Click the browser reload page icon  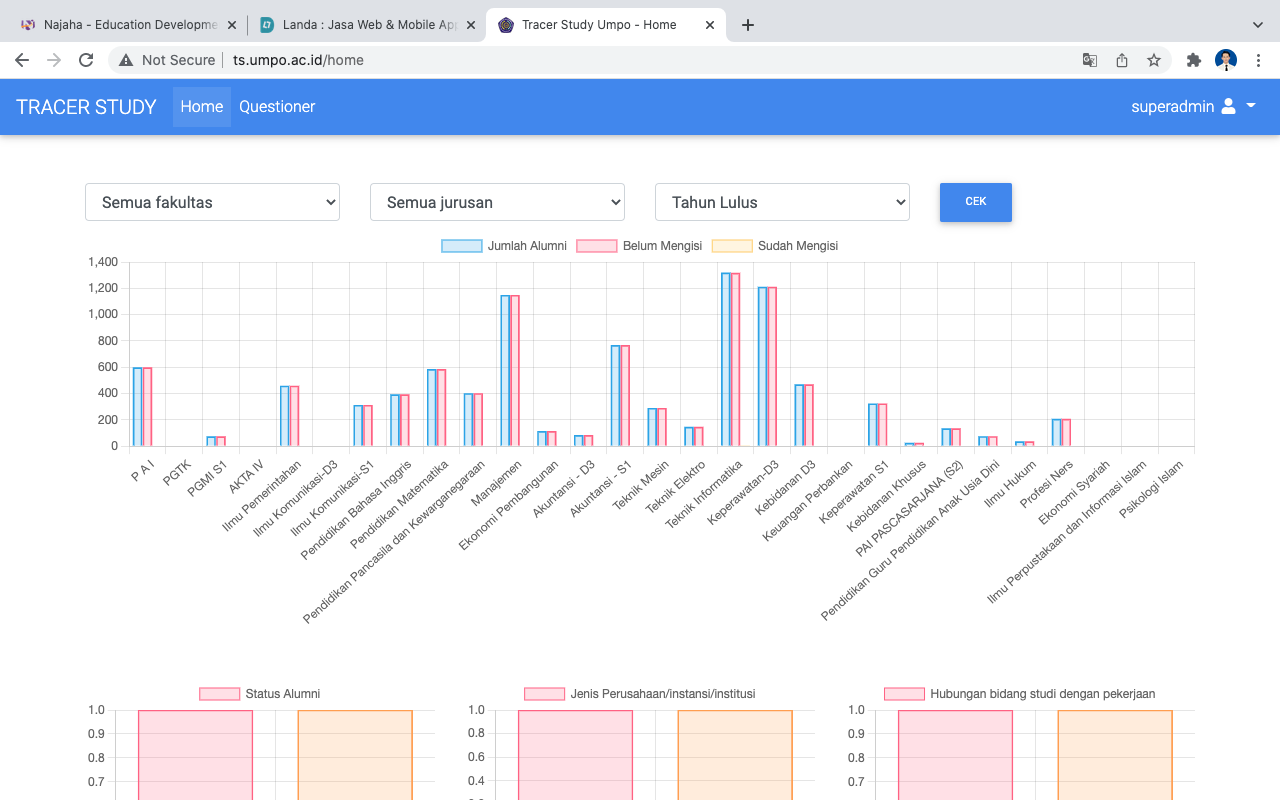click(x=86, y=60)
